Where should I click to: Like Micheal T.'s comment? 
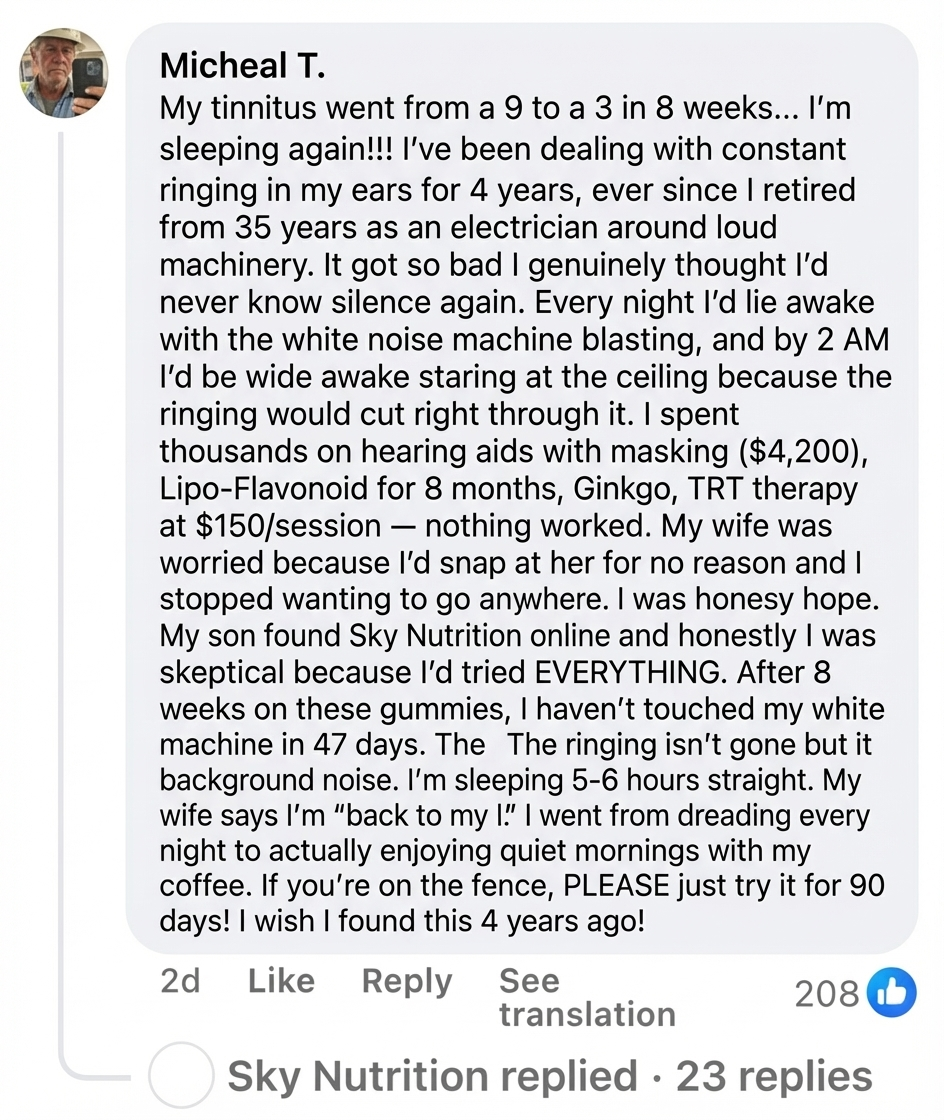point(281,981)
